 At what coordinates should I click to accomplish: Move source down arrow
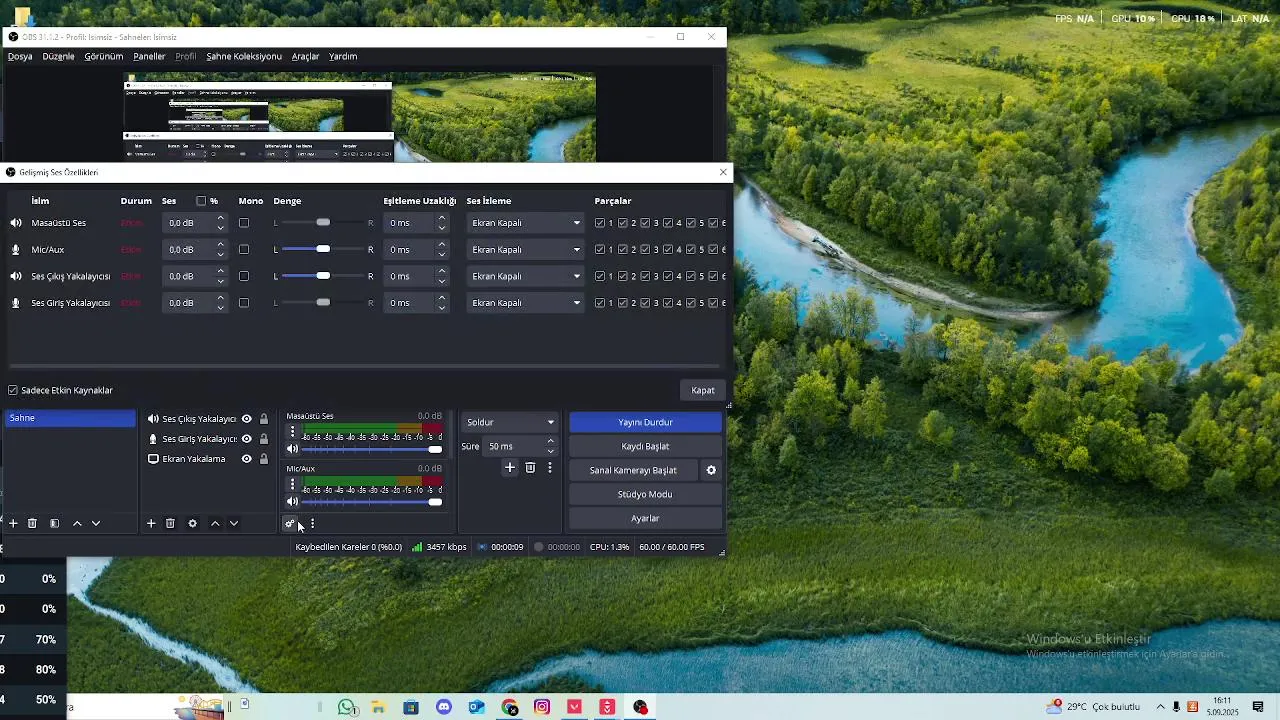[x=234, y=523]
